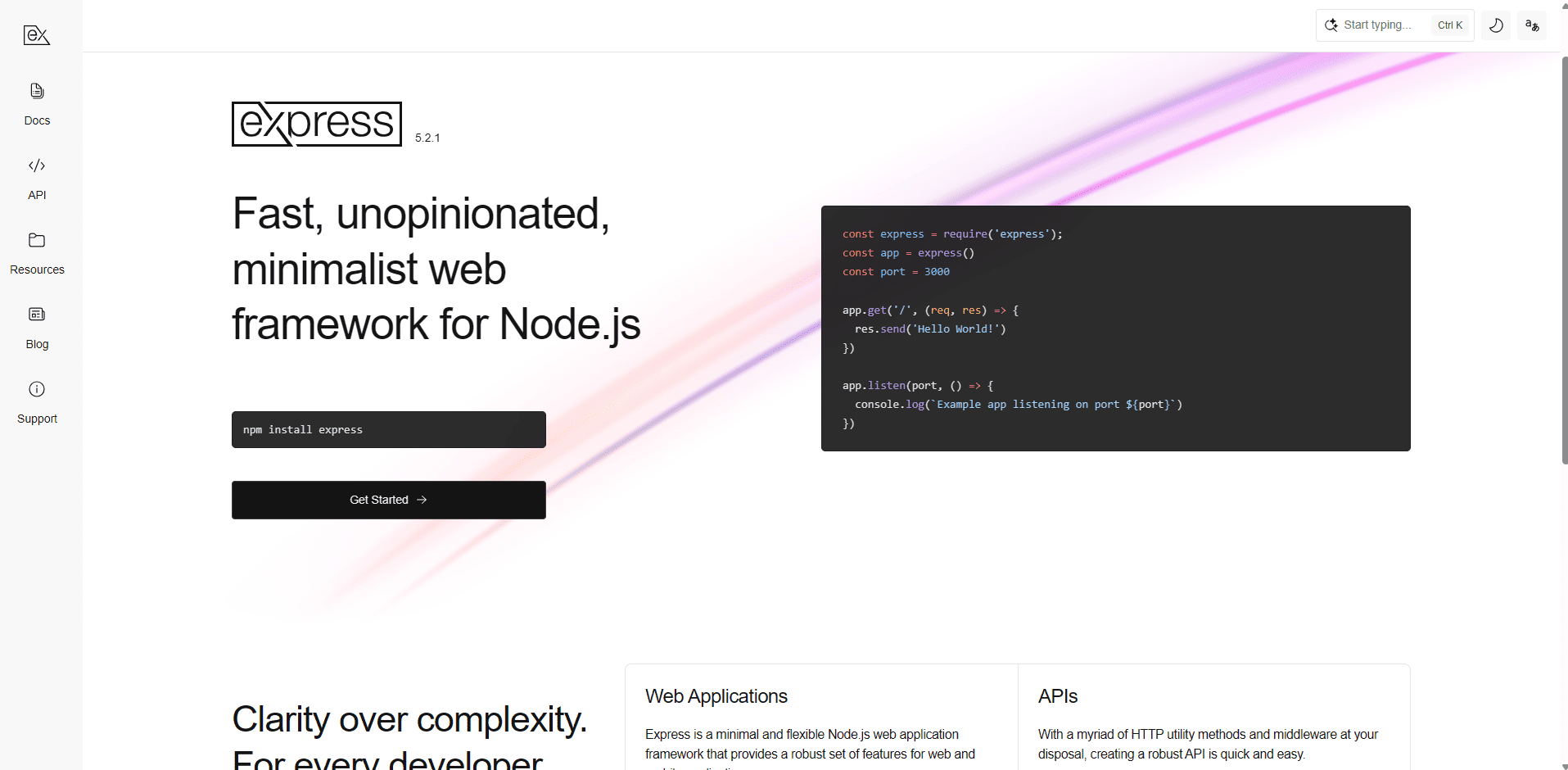This screenshot has height=770, width=1568.
Task: Open the Blog newspaper icon
Action: 37,315
